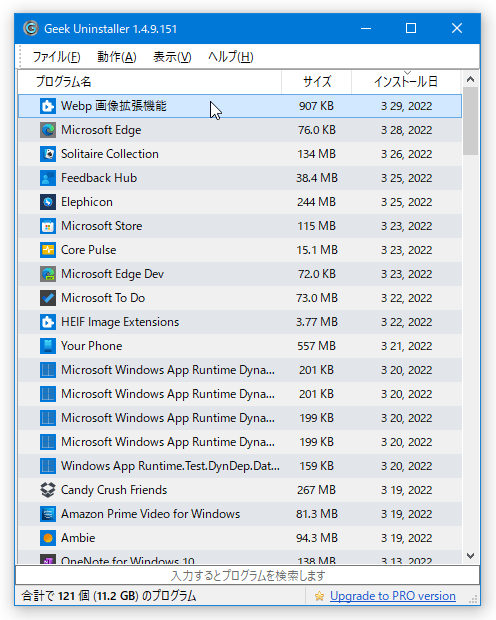Click the Geek Uninstaller title bar logo
The height and width of the screenshot is (620, 496).
pos(30,28)
